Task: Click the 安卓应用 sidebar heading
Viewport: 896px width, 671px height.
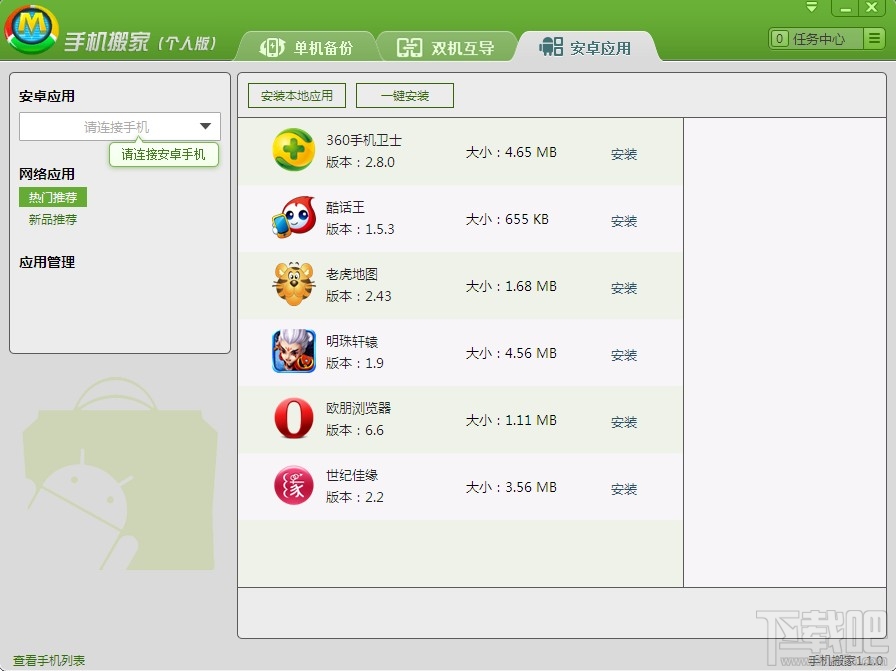Action: tap(47, 96)
